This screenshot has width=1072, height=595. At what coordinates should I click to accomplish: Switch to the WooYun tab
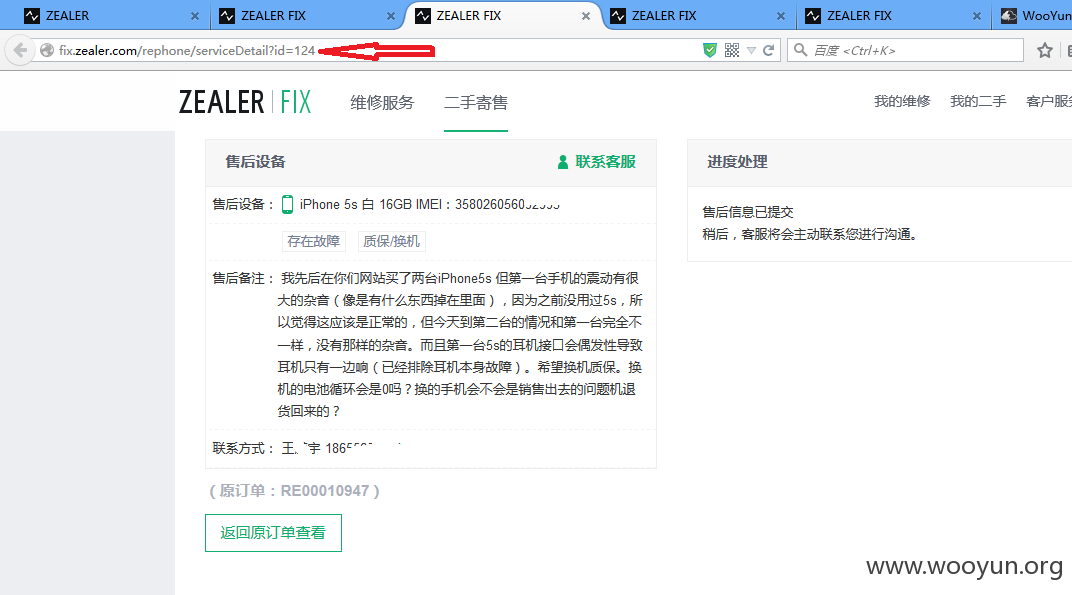[1032, 16]
